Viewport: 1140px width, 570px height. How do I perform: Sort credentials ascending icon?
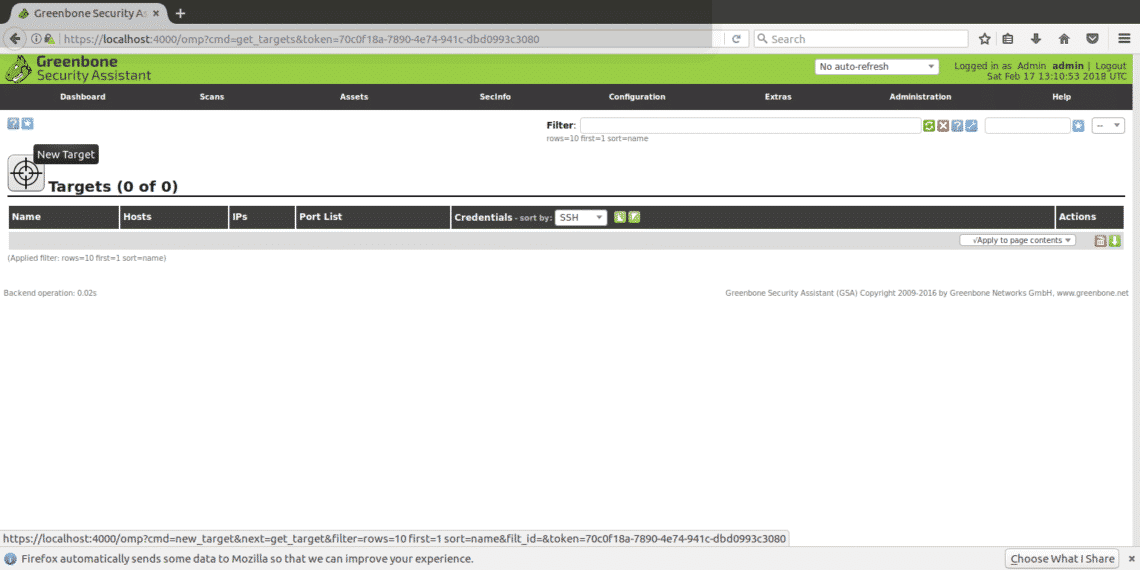(620, 217)
